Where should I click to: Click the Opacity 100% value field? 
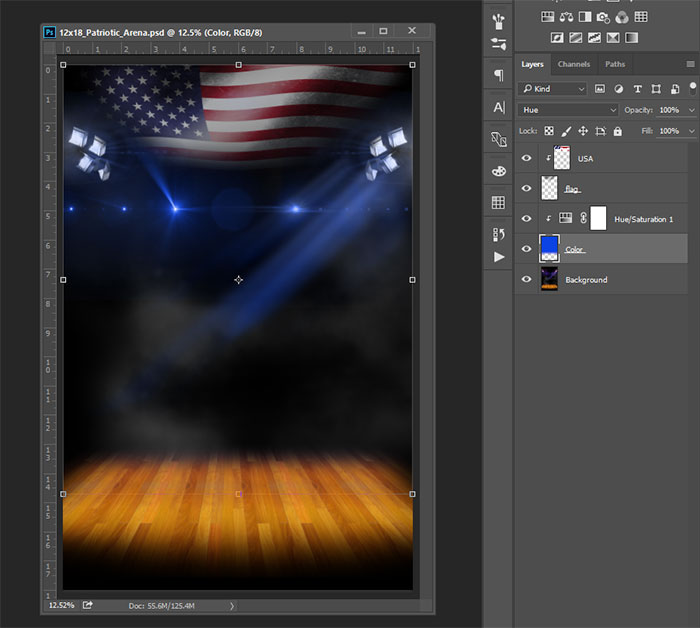point(670,110)
